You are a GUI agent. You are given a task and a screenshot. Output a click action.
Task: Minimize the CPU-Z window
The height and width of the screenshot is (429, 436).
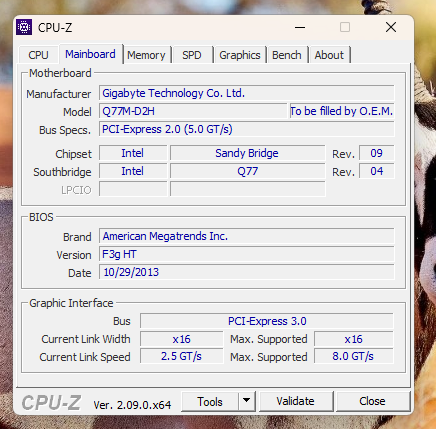[300, 27]
